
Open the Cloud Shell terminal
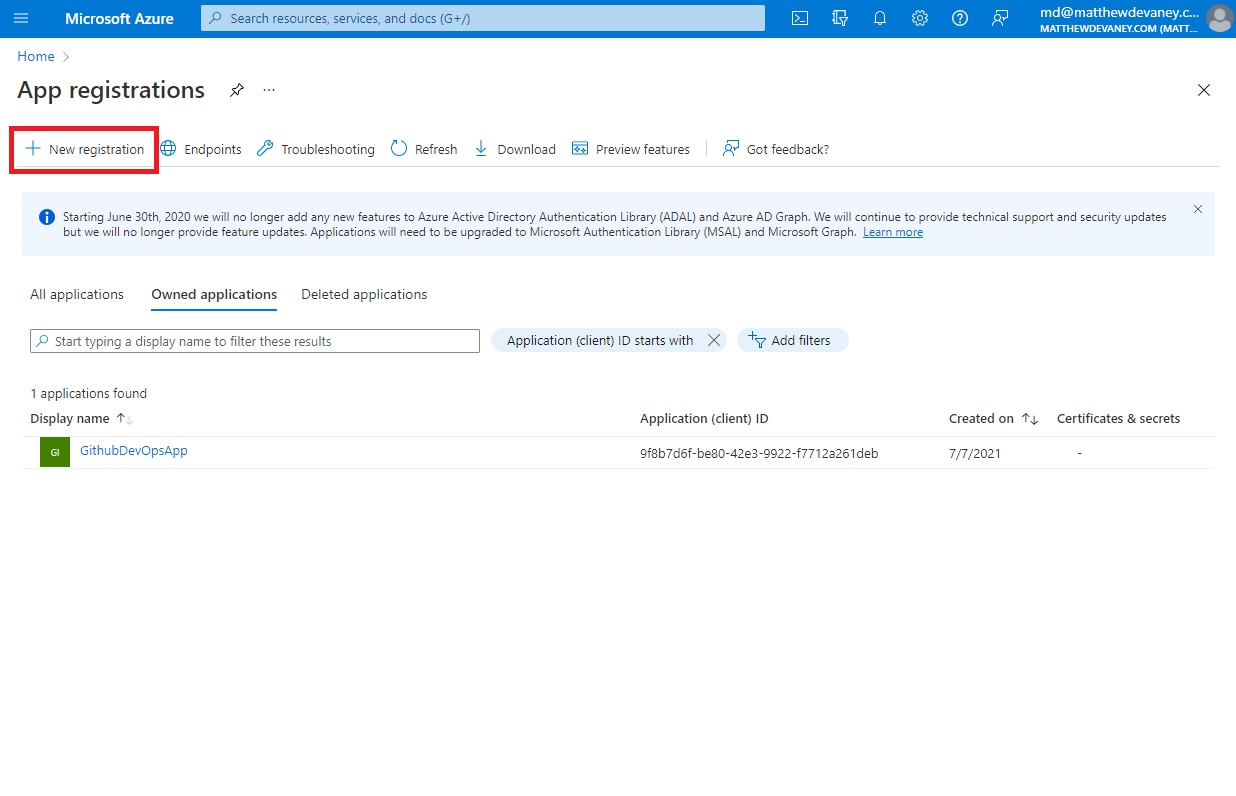(799, 18)
